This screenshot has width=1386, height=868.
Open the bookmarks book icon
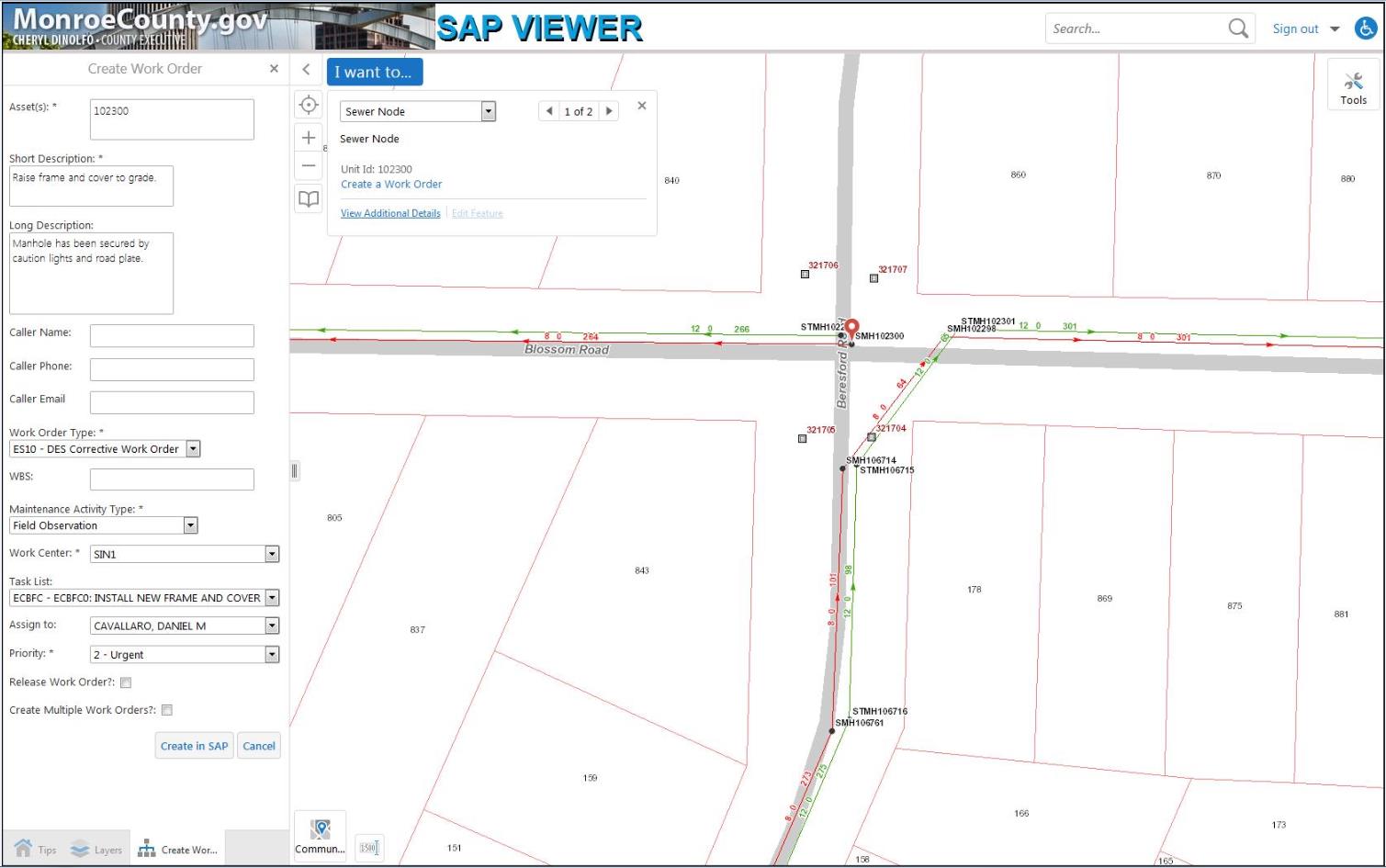coord(309,198)
